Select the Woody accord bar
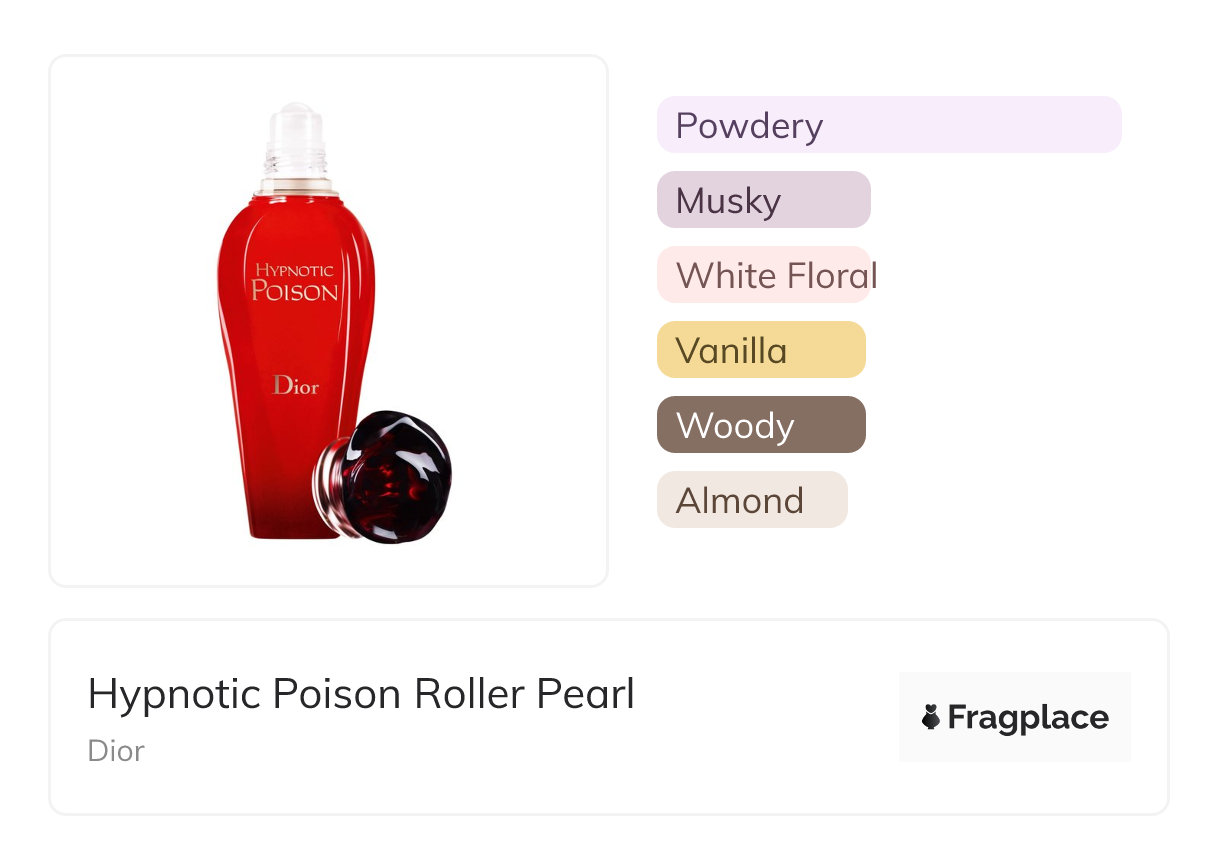The height and width of the screenshot is (864, 1218). click(761, 425)
